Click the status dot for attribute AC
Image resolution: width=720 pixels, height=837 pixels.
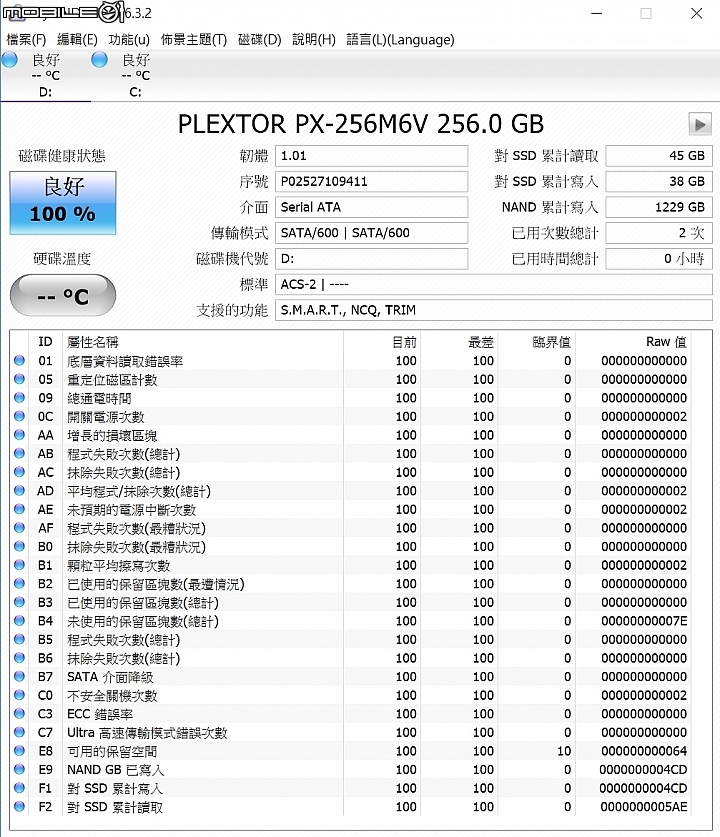(20, 472)
